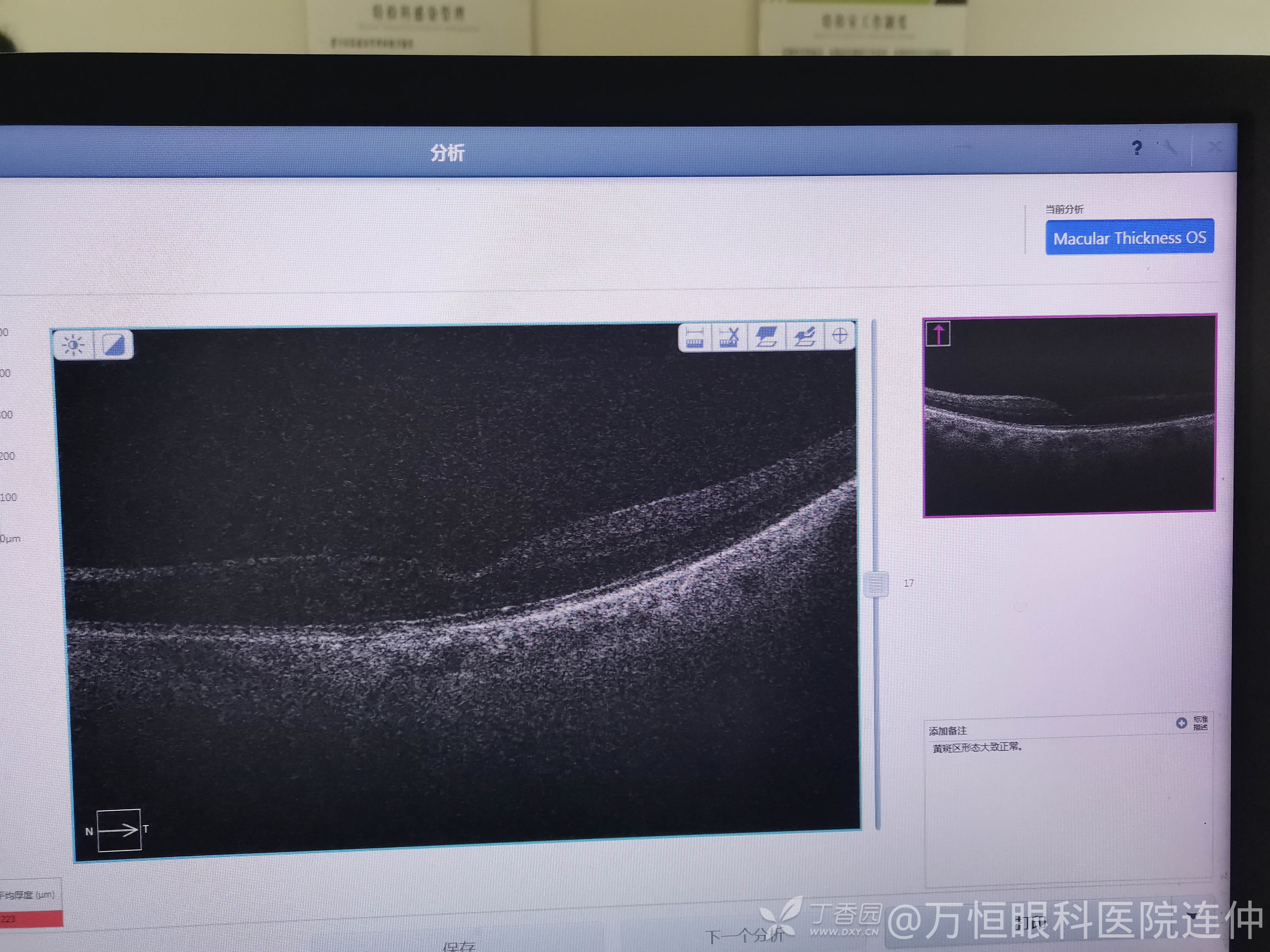The height and width of the screenshot is (952, 1270).
Task: Click the B-scan slice slider handle
Action: click(x=876, y=584)
